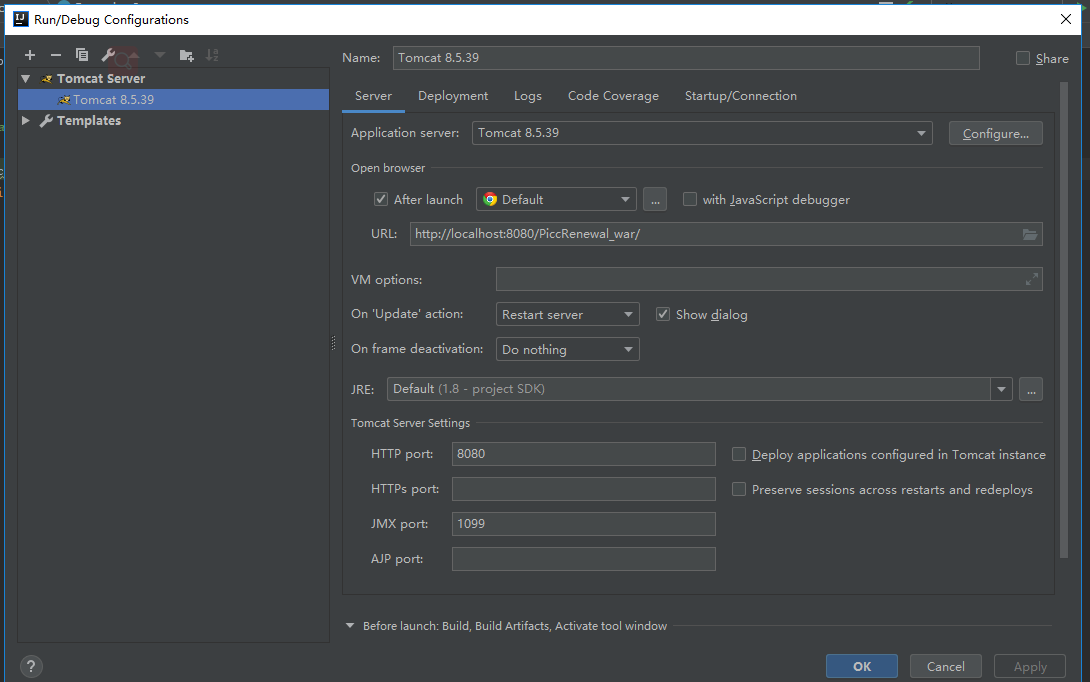Click the browse folder icon in URL field
This screenshot has height=682, width=1090.
pos(1030,234)
